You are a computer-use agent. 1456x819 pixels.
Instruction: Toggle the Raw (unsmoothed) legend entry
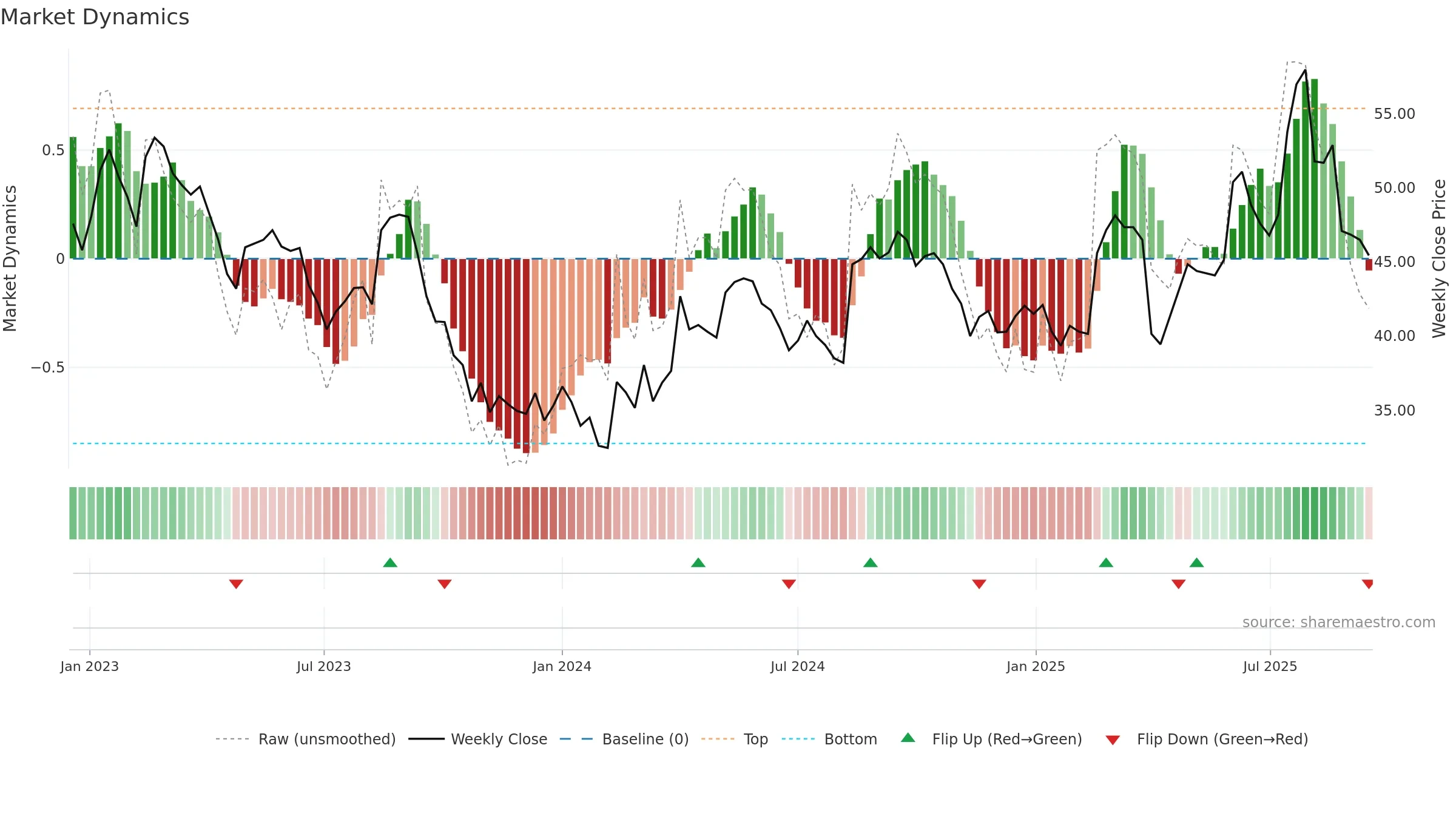(306, 739)
